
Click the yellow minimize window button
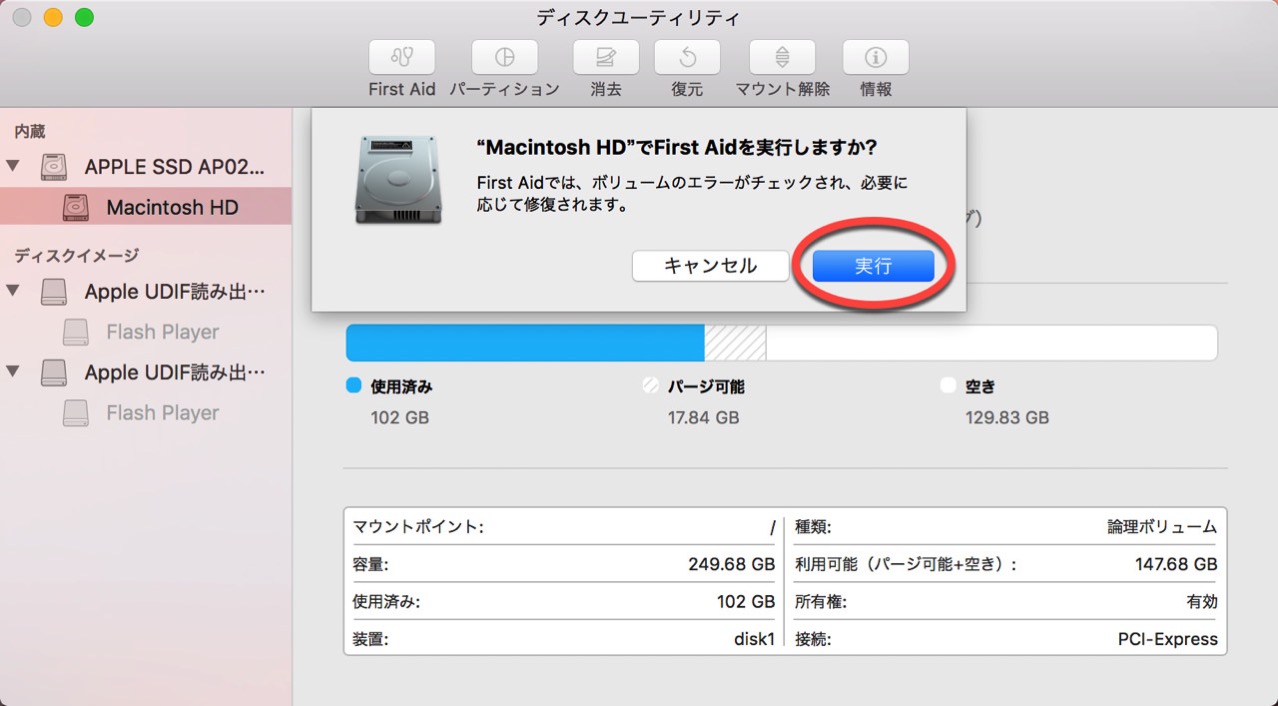pos(53,17)
